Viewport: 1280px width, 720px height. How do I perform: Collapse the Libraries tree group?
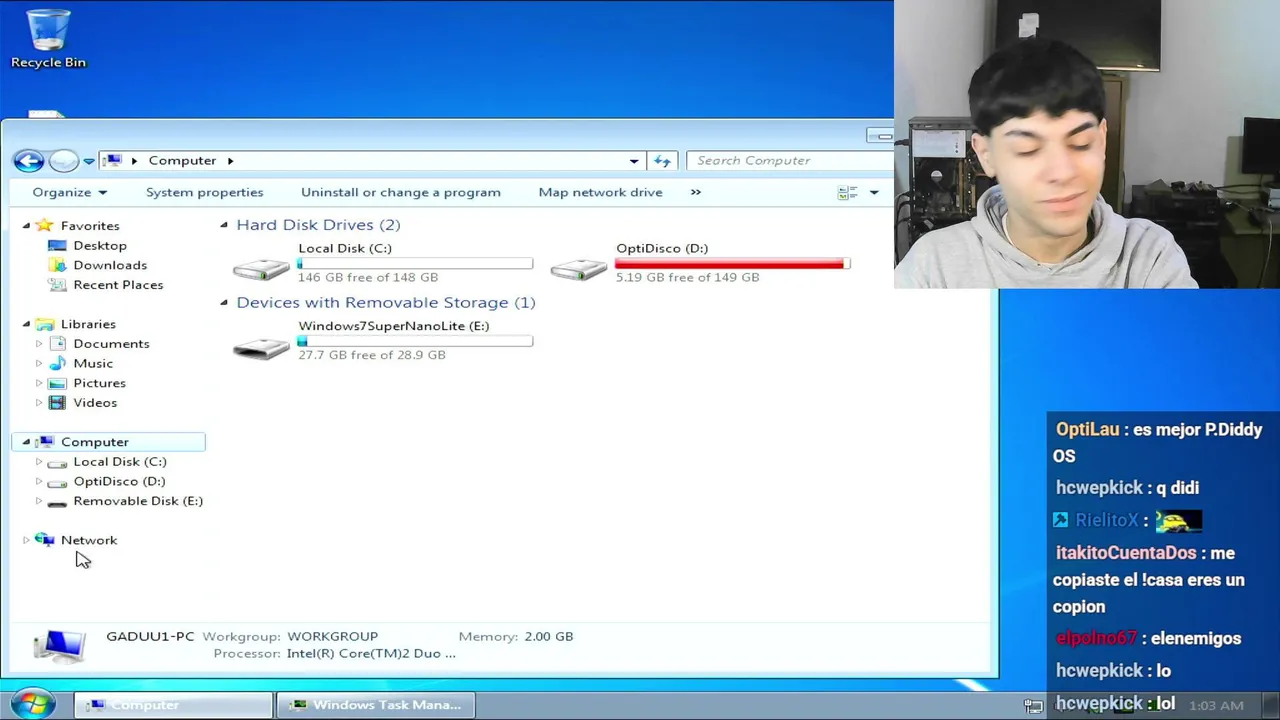(26, 324)
